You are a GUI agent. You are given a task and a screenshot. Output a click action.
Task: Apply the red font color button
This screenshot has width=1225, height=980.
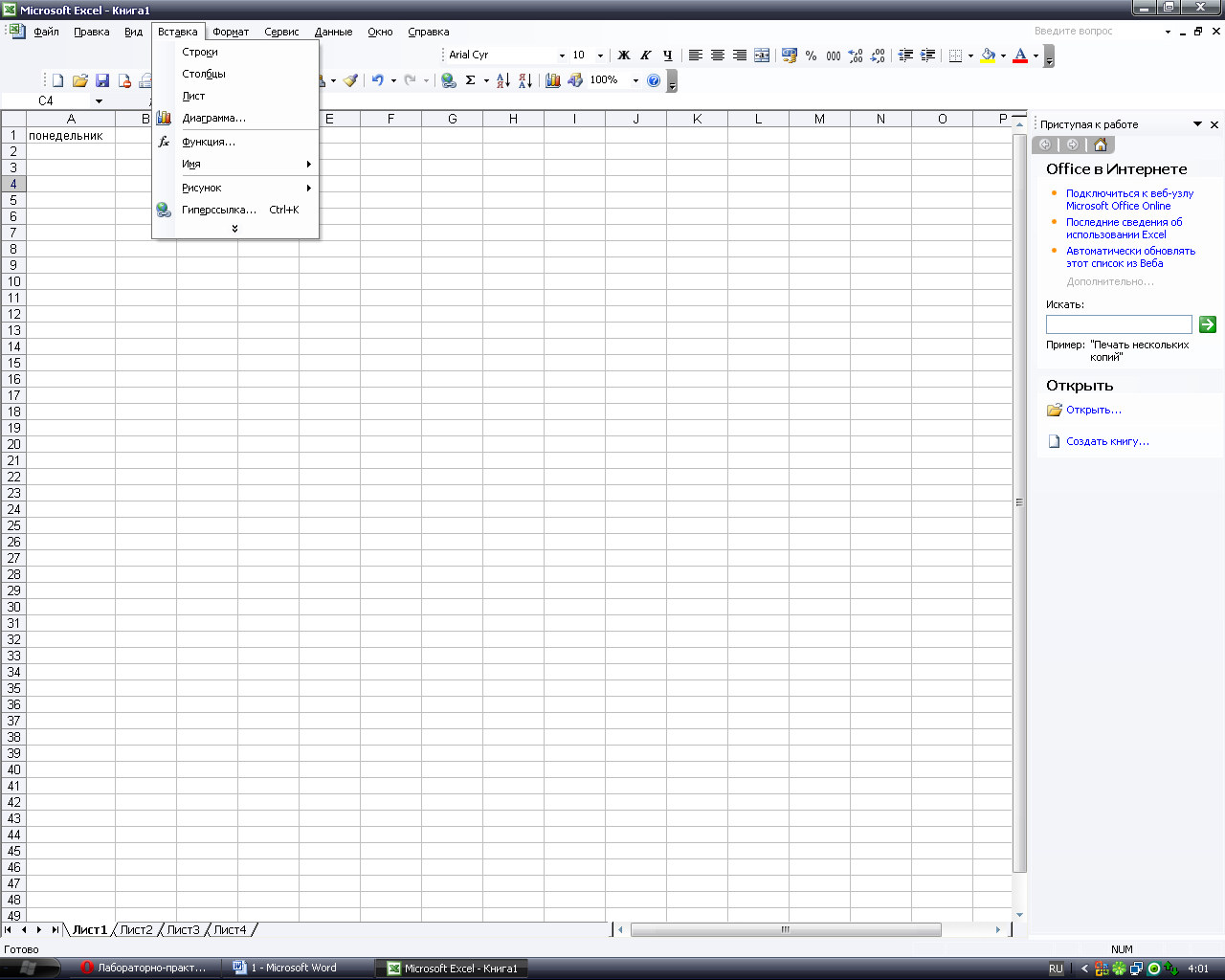point(1020,56)
